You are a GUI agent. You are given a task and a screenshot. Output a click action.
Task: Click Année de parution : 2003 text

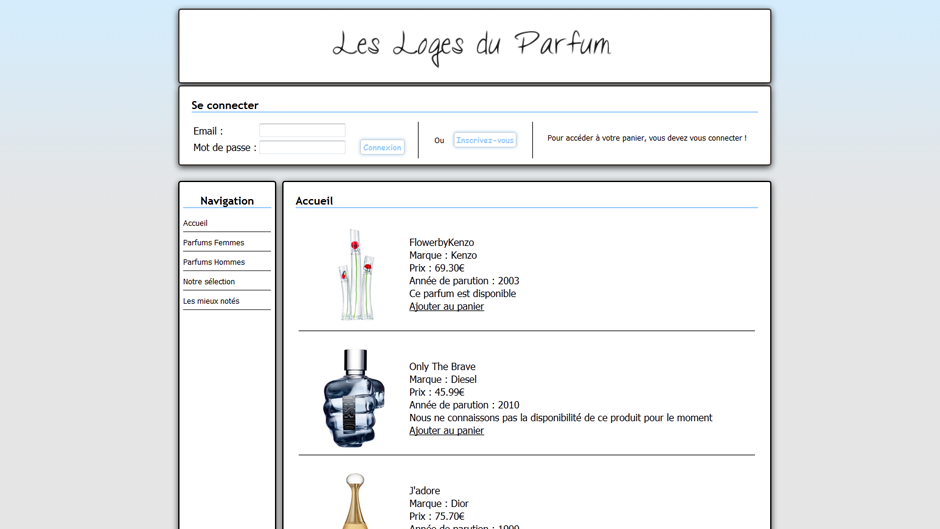point(464,281)
